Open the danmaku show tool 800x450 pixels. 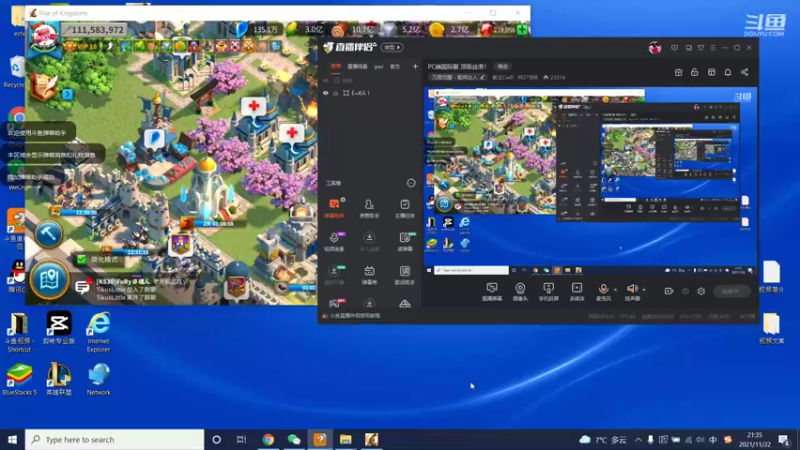coord(369,275)
